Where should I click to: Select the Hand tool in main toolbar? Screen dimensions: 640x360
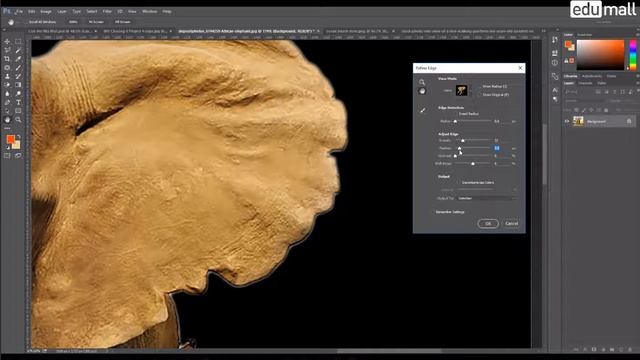[7, 120]
